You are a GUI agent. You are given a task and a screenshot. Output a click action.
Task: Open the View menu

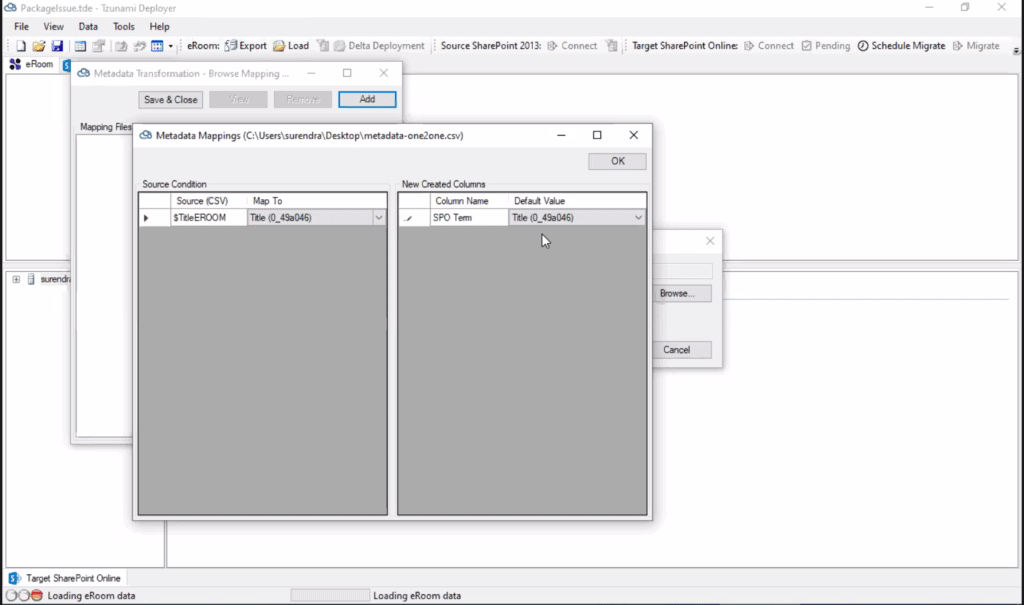pyautogui.click(x=54, y=27)
